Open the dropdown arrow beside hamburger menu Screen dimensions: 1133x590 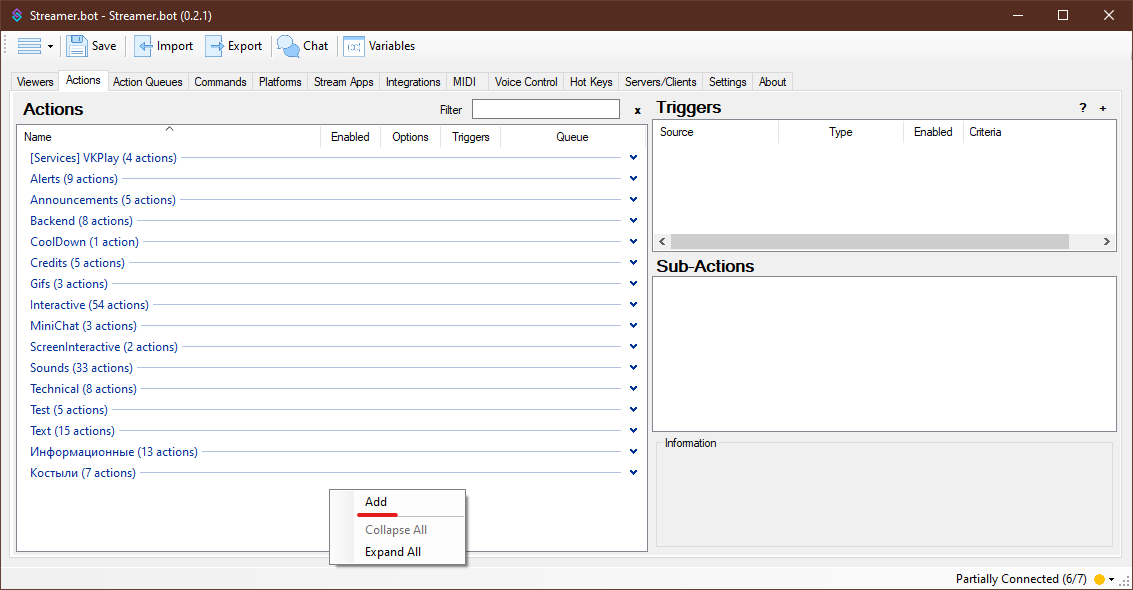51,47
